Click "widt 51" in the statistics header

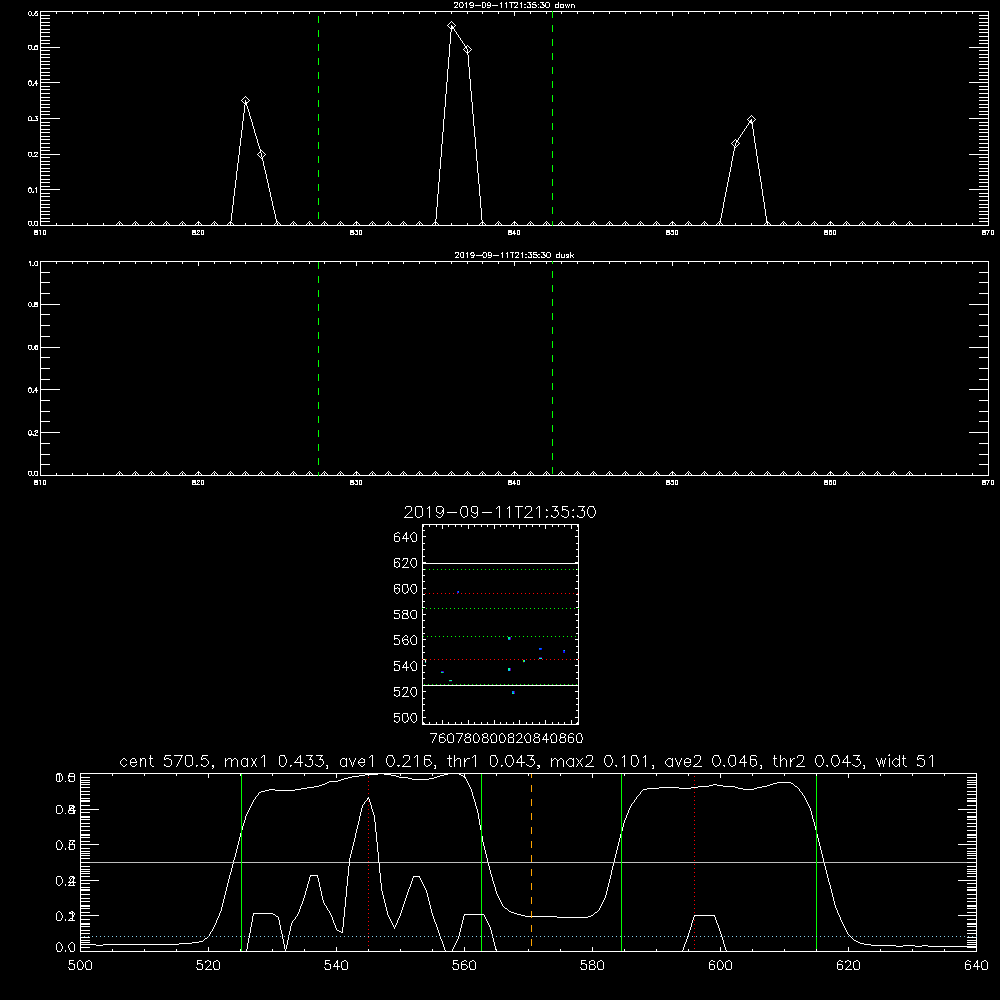(905, 761)
